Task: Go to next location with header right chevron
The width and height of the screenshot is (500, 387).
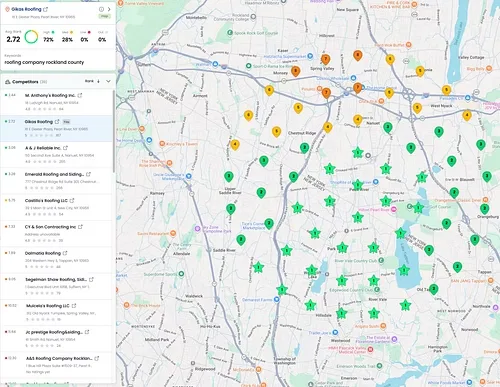Action: pos(109,9)
